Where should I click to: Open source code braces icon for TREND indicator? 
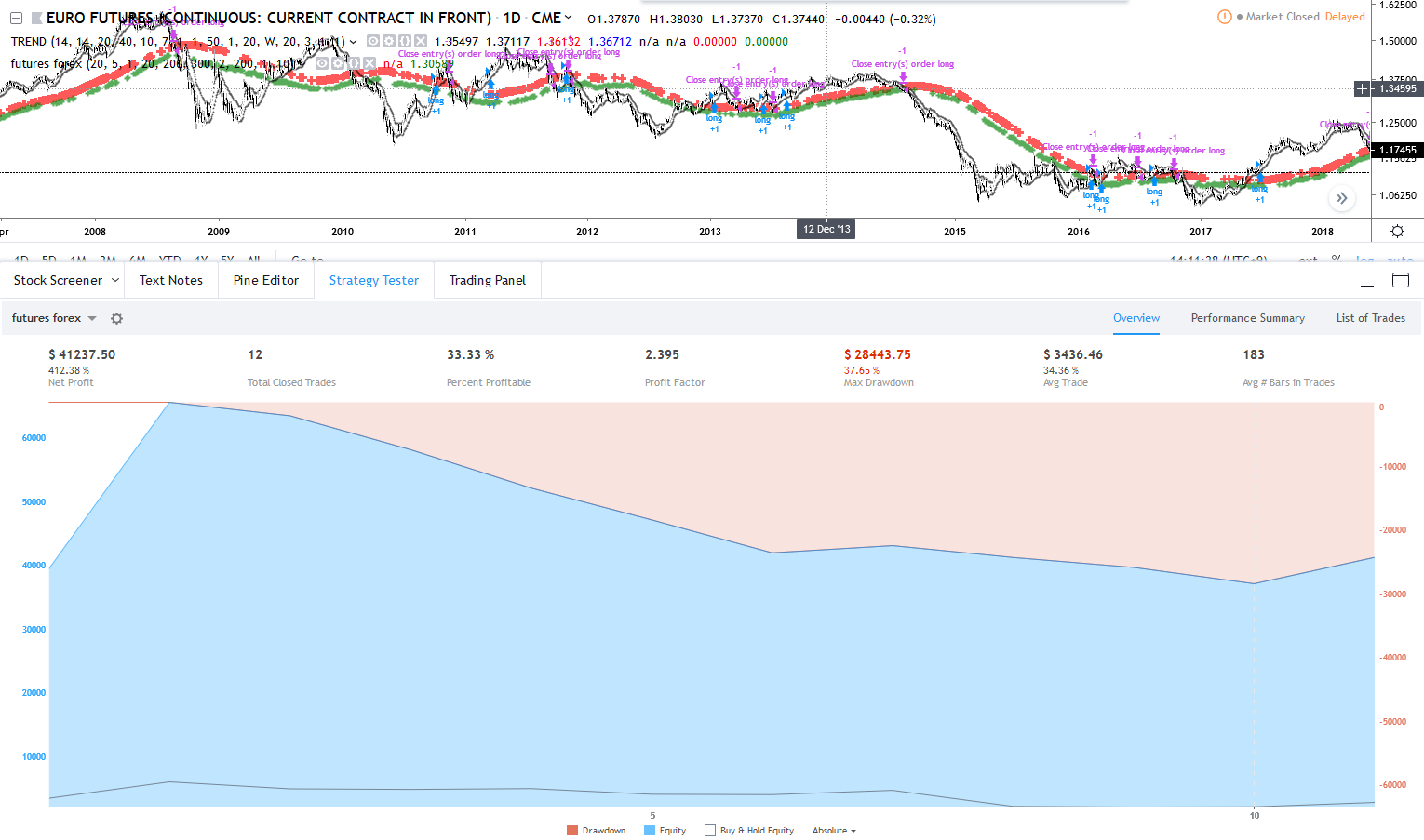pyautogui.click(x=405, y=41)
